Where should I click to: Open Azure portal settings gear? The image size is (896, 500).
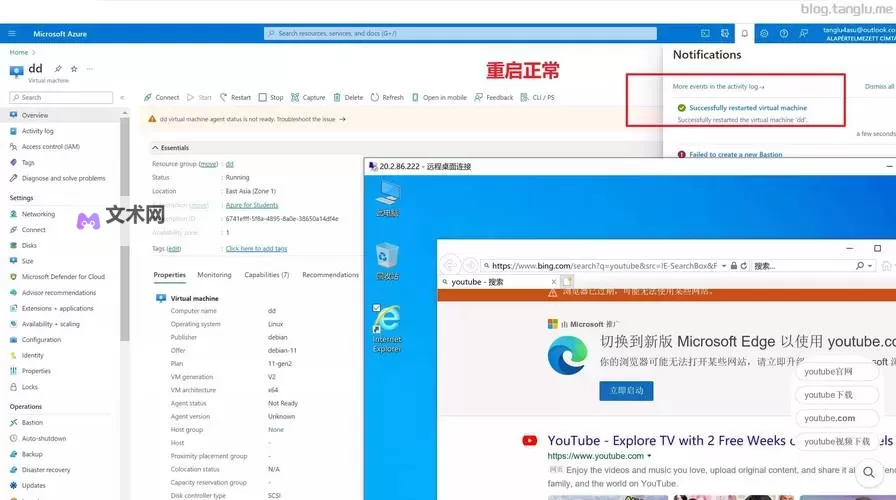[x=764, y=34]
